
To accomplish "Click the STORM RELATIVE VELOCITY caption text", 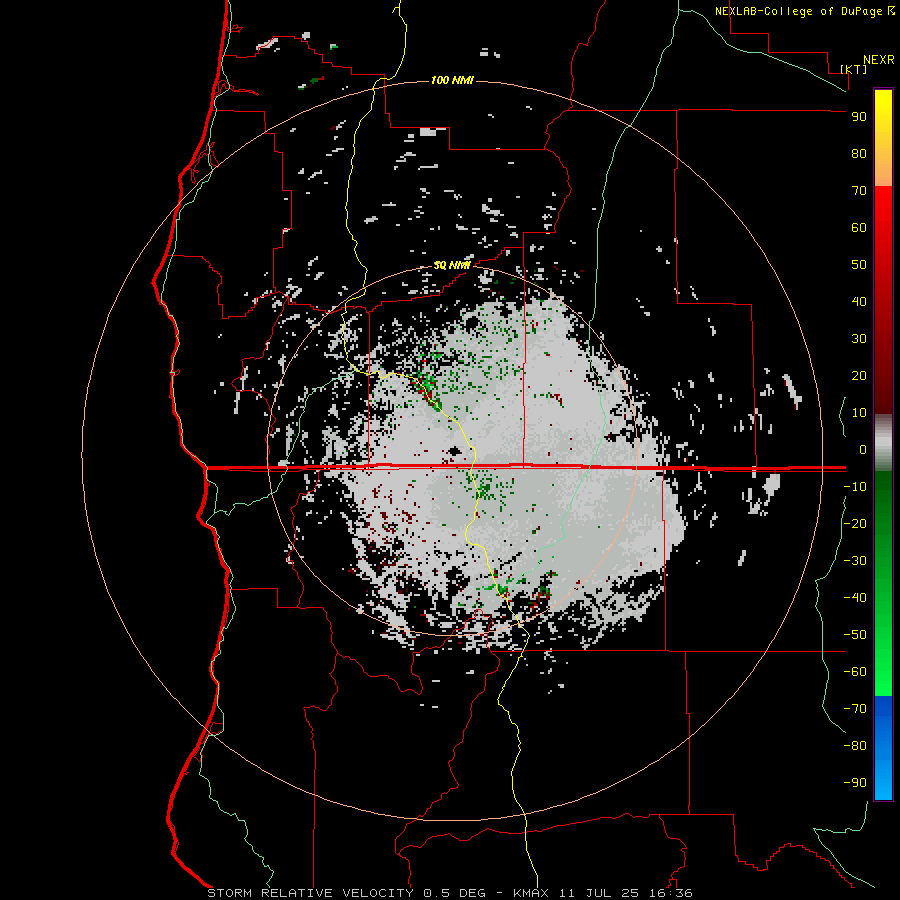I will tap(311, 893).
